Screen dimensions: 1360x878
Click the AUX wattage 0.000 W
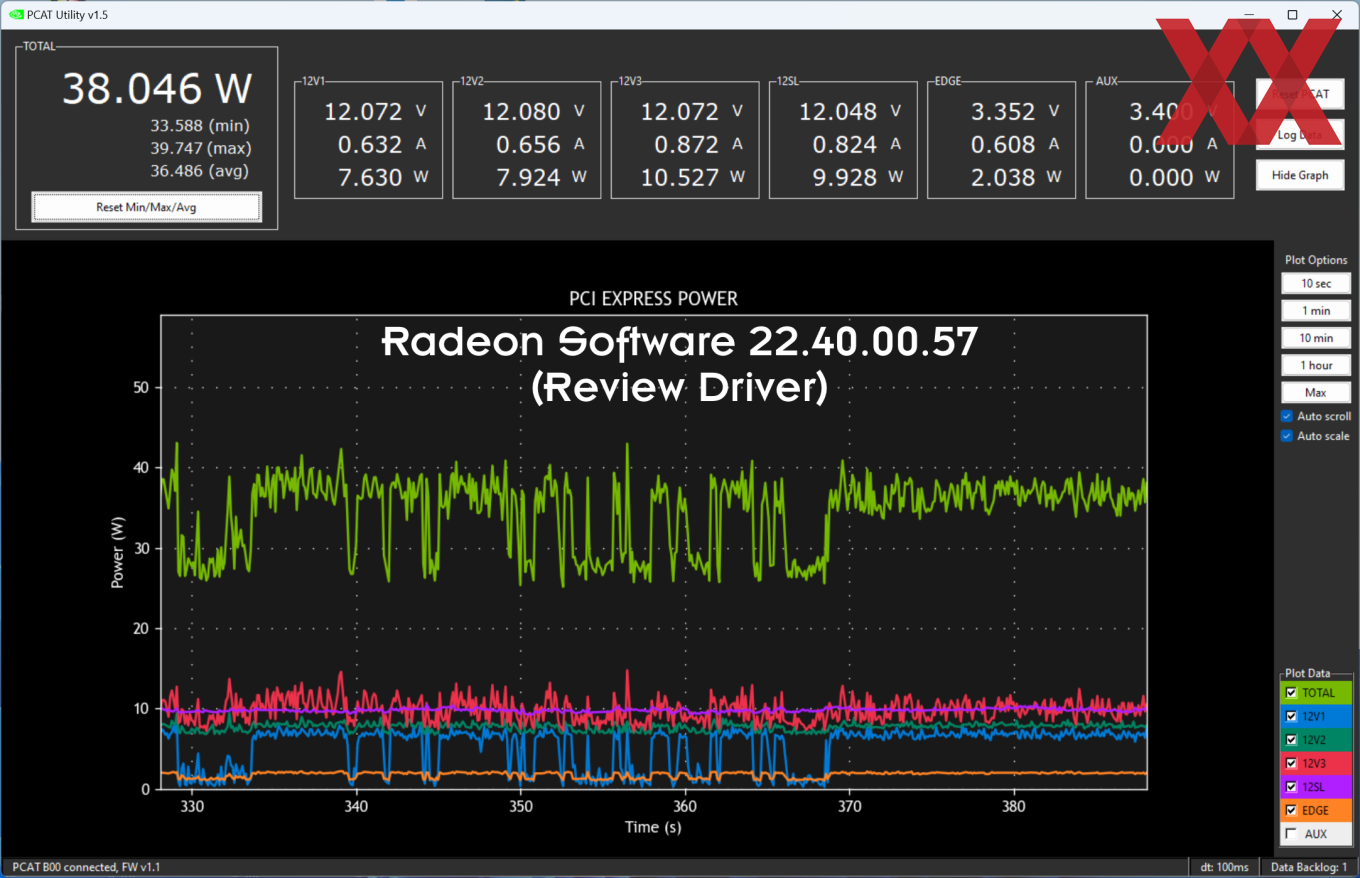tap(1174, 178)
